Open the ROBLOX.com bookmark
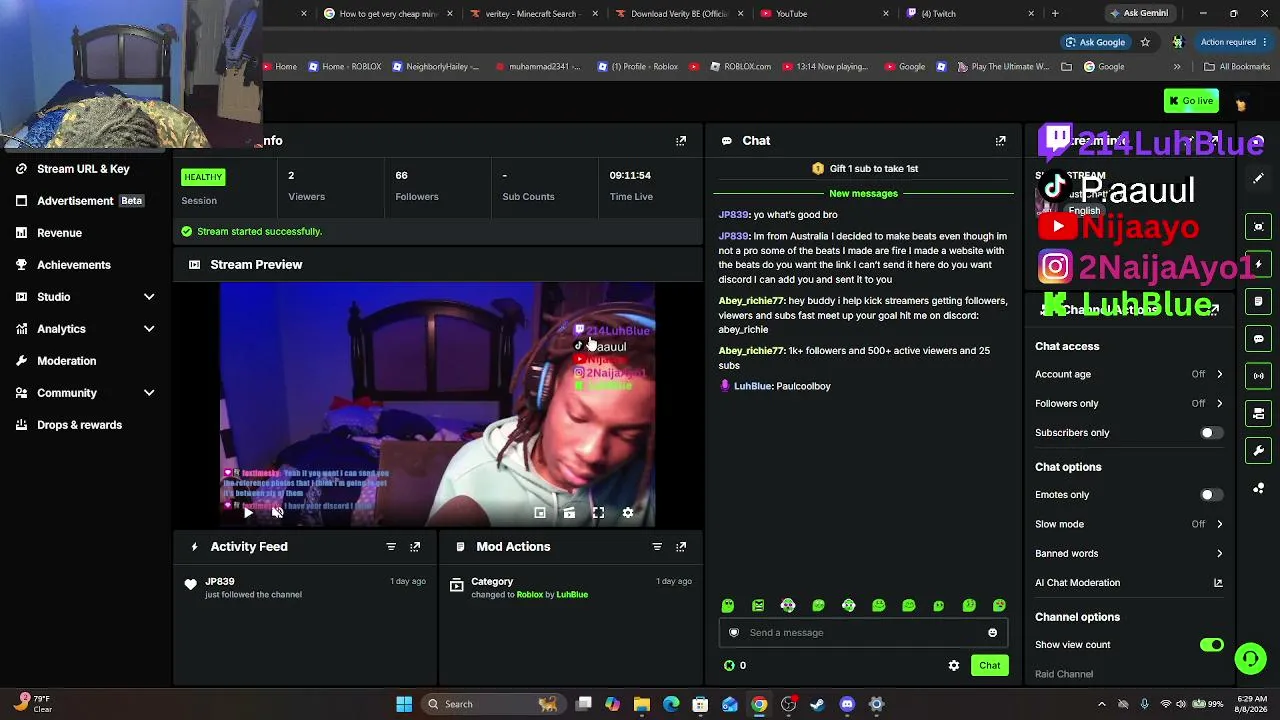This screenshot has height=720, width=1280. pyautogui.click(x=741, y=67)
